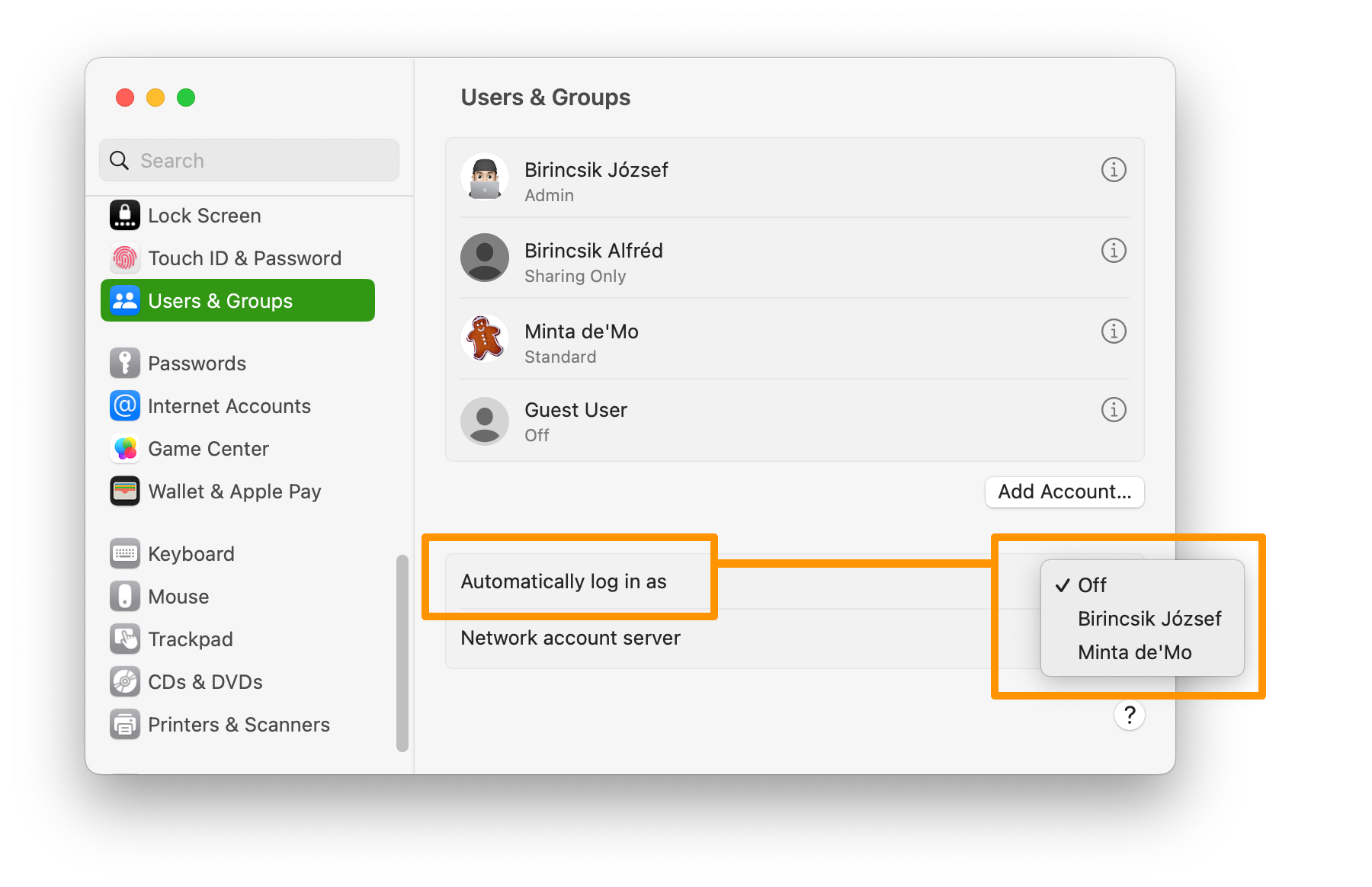Open info for Minta de'Mo
The height and width of the screenshot is (887, 1372).
coord(1114,331)
